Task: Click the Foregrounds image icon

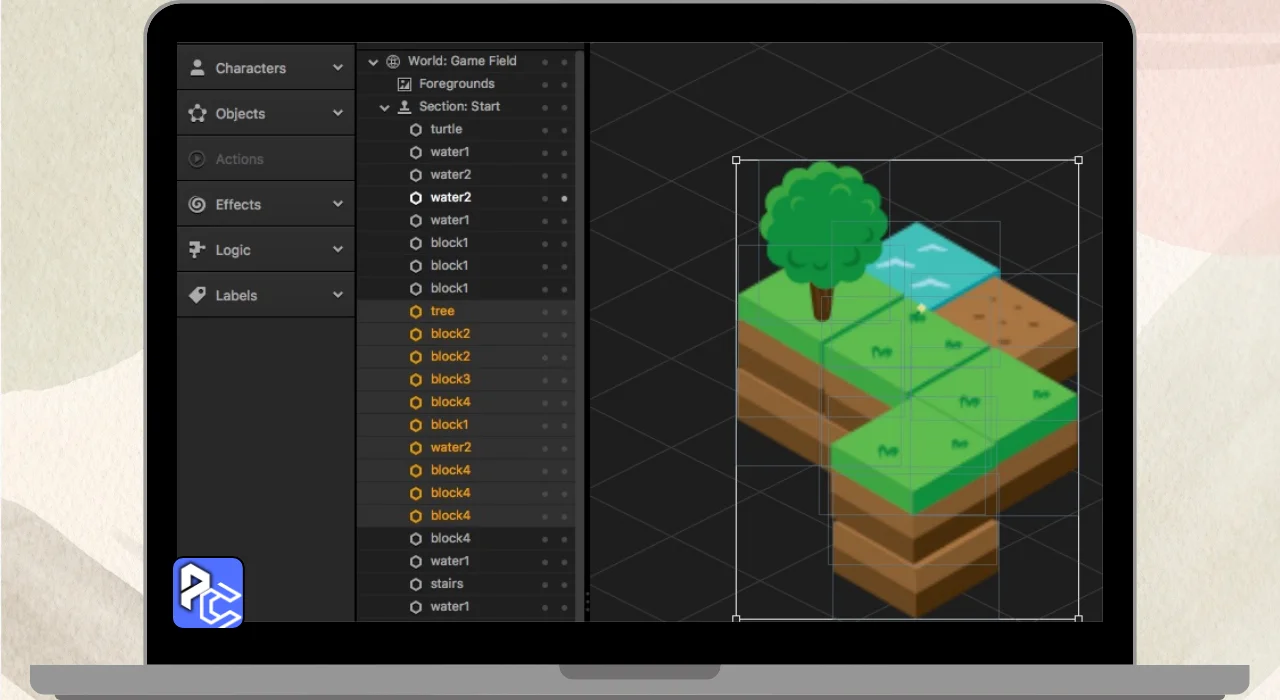Action: click(404, 84)
